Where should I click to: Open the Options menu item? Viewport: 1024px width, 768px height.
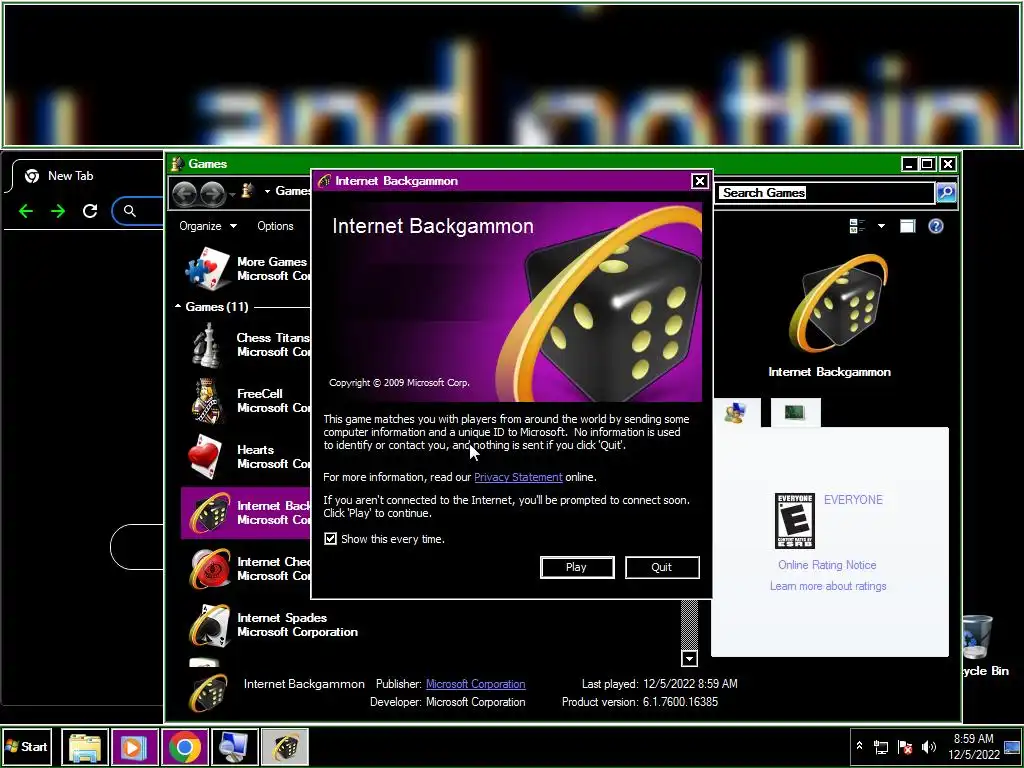(x=275, y=226)
